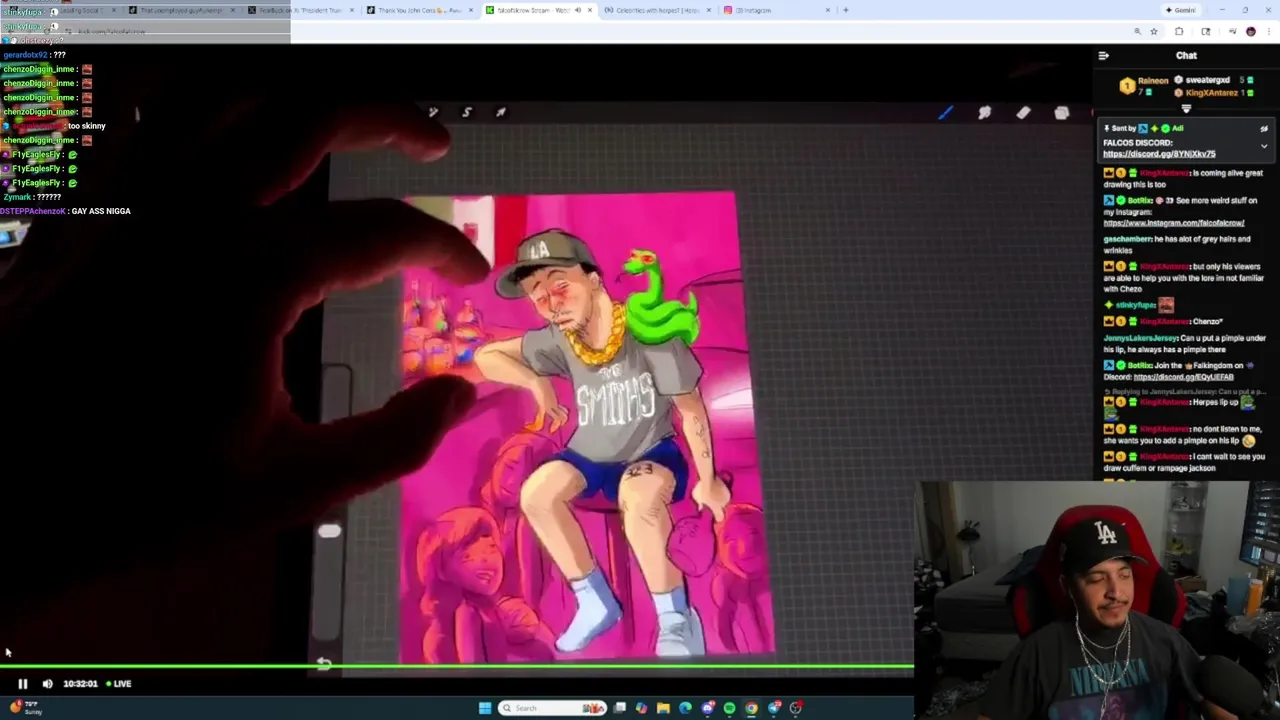Open the Chrome three-dot menu
The image size is (1280, 720).
pyautogui.click(x=1269, y=31)
